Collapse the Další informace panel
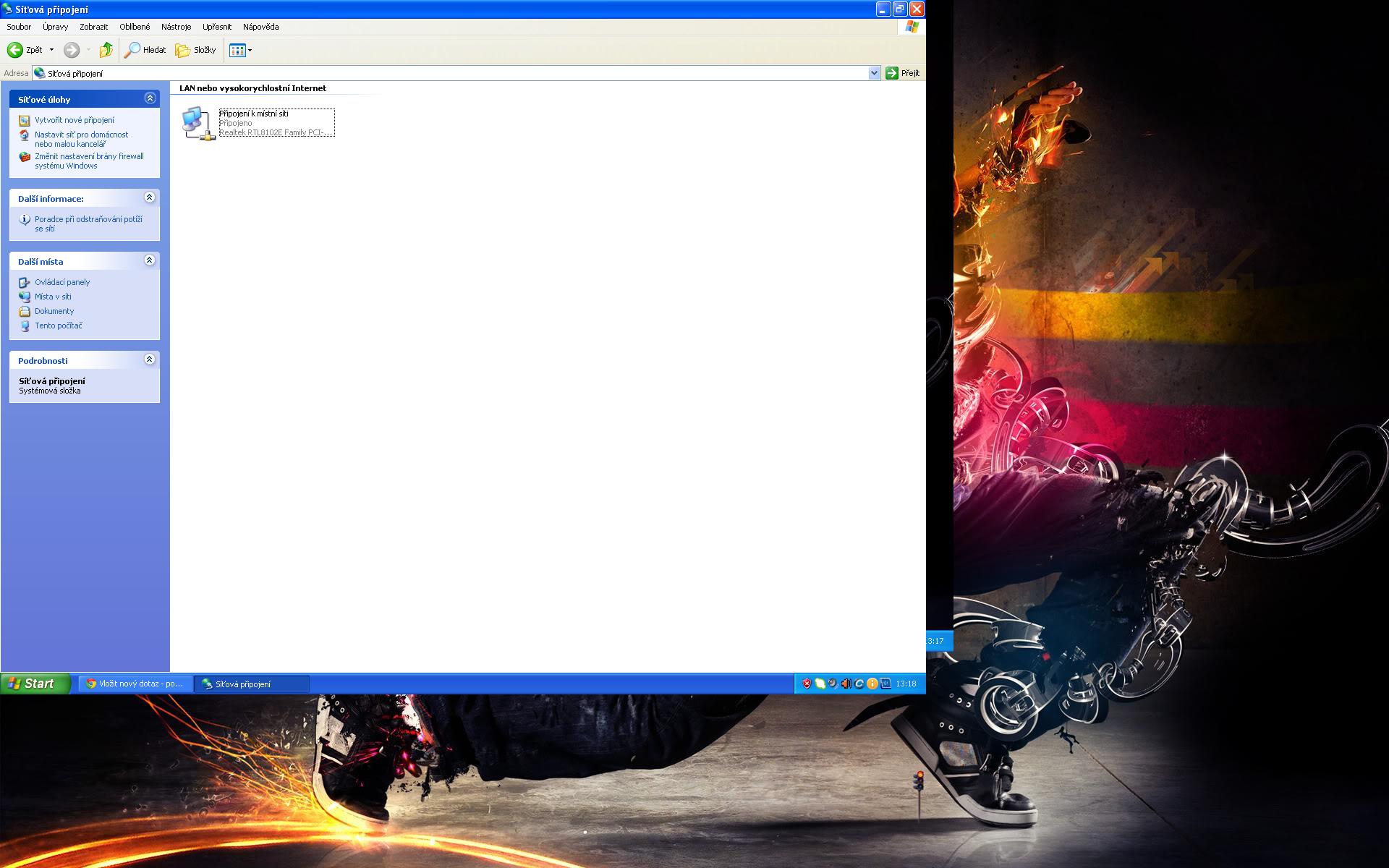This screenshot has height=868, width=1389. click(150, 197)
